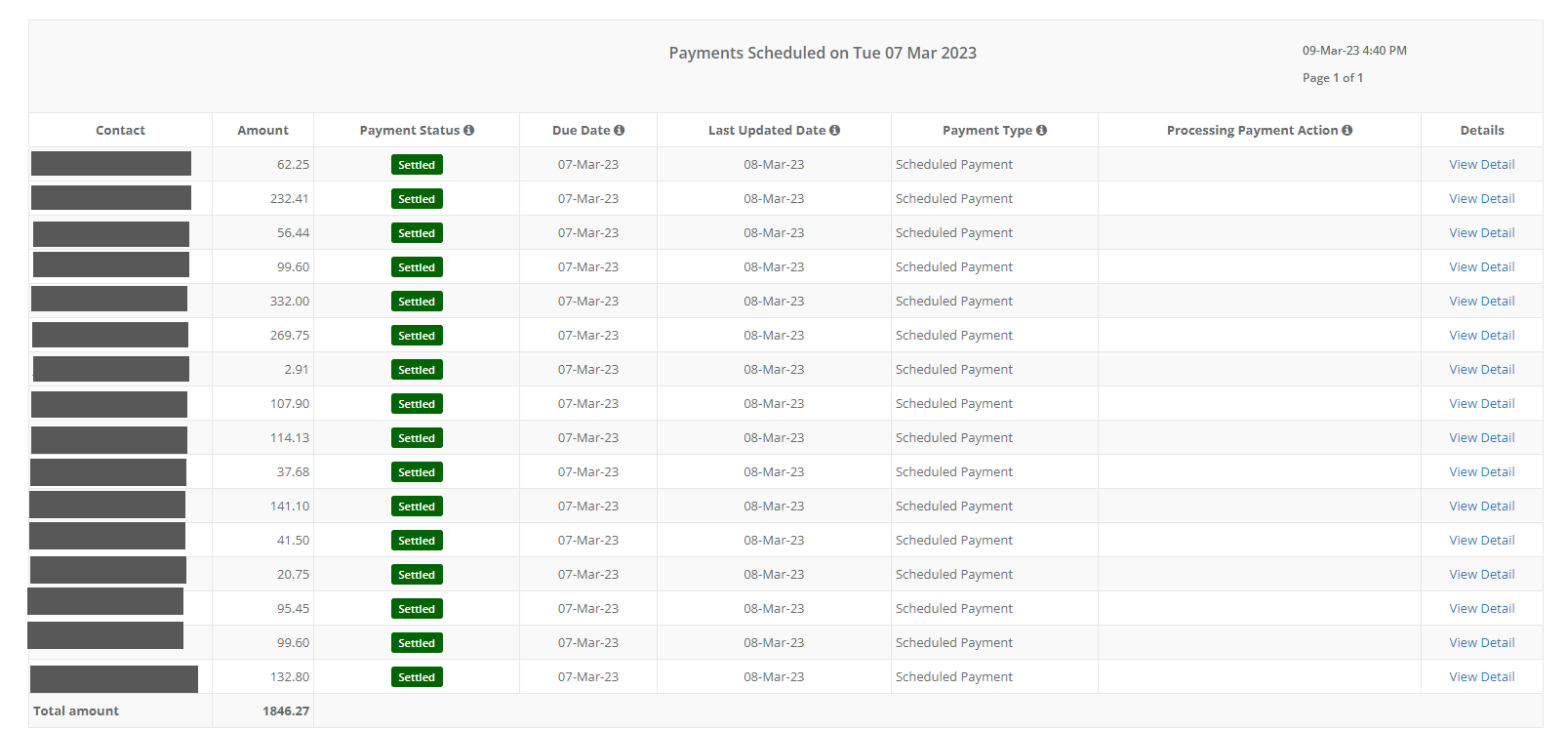The height and width of the screenshot is (730, 1568).
Task: Click Last Updated 08-Mar-23 in the 20.75 row
Action: coord(774,574)
